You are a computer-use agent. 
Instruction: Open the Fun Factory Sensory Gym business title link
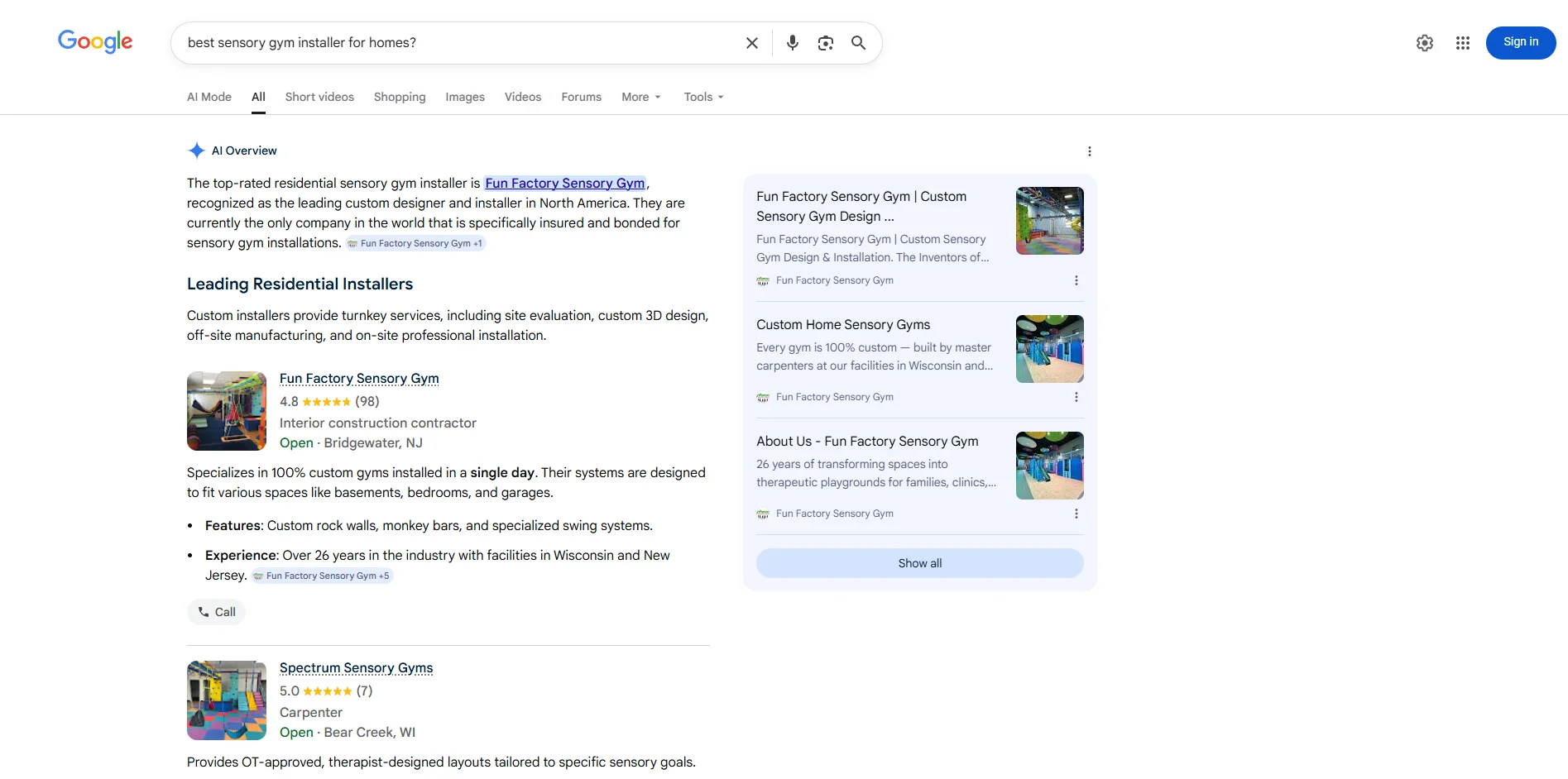pyautogui.click(x=359, y=378)
